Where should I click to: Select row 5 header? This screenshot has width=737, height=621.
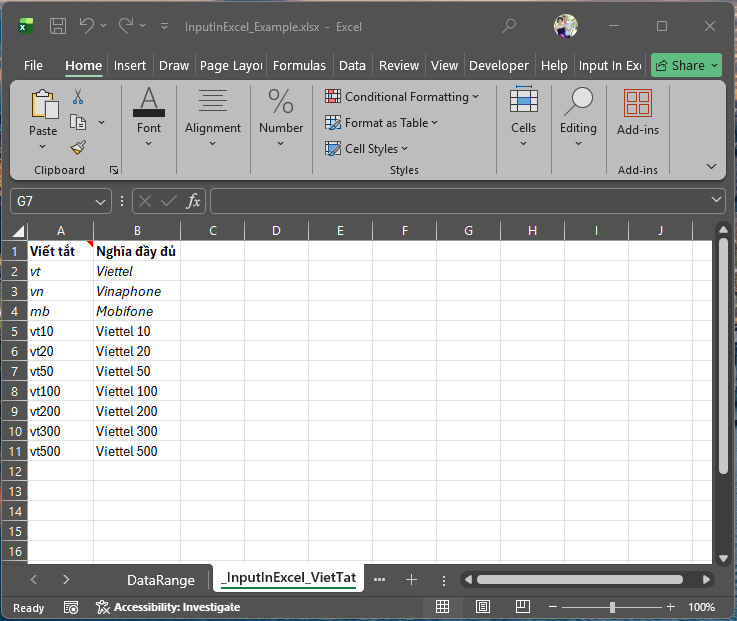click(x=15, y=331)
